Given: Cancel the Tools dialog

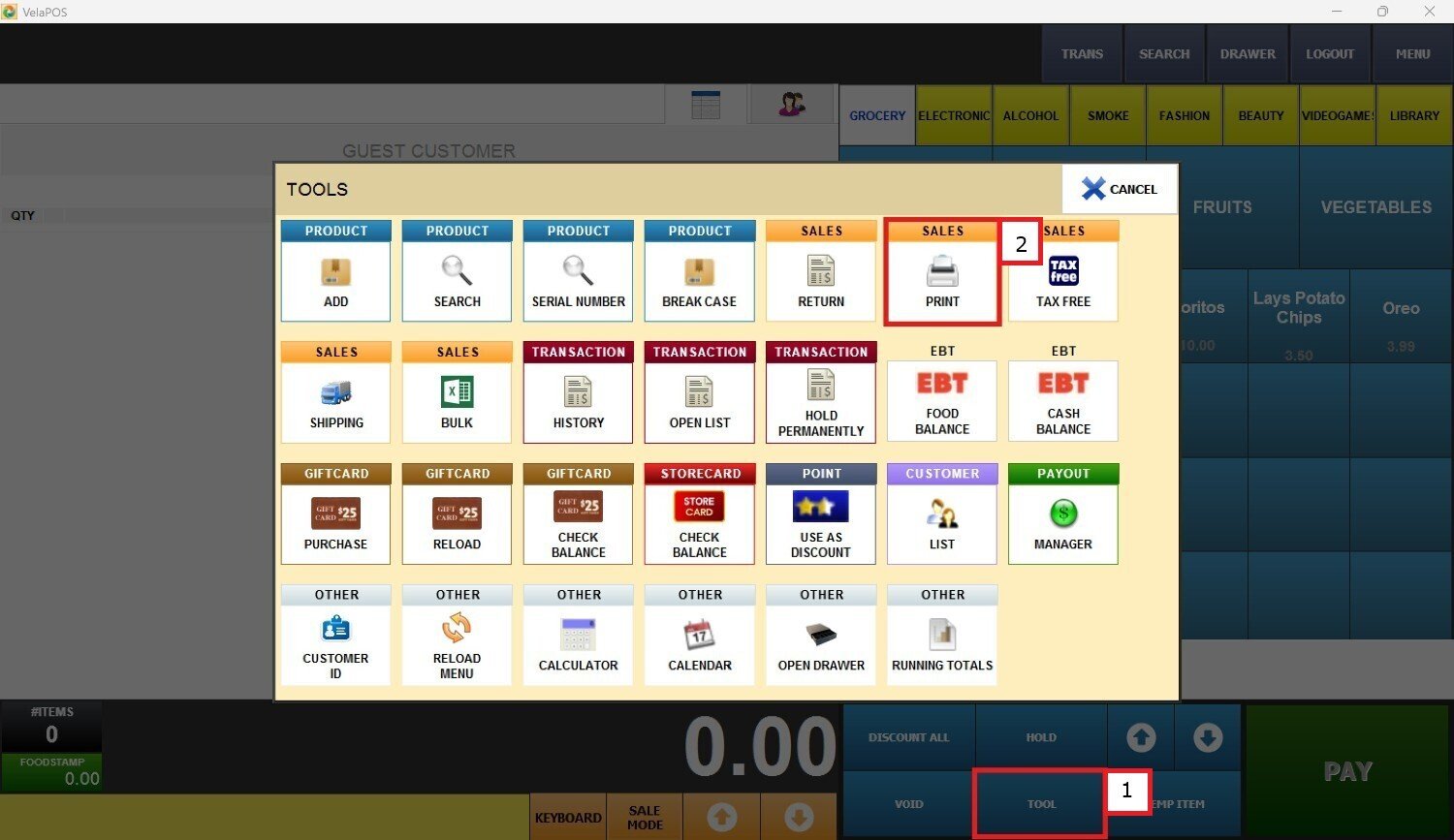Looking at the screenshot, I should click(1119, 189).
